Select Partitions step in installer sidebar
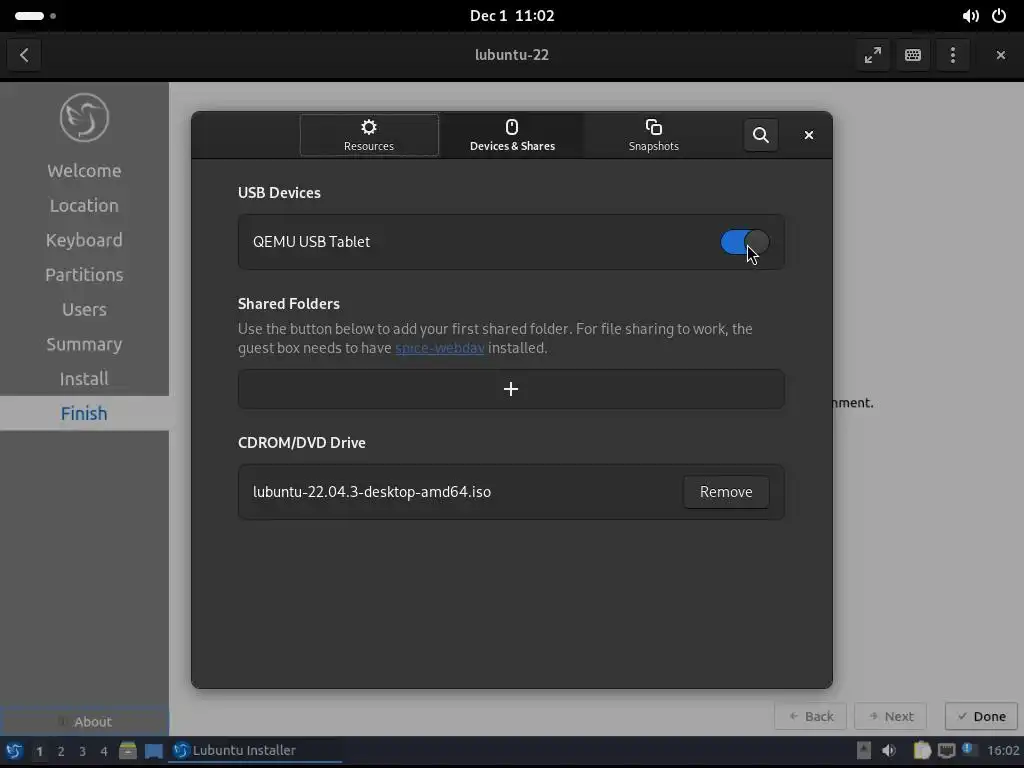Image resolution: width=1024 pixels, height=768 pixels. coord(84,275)
